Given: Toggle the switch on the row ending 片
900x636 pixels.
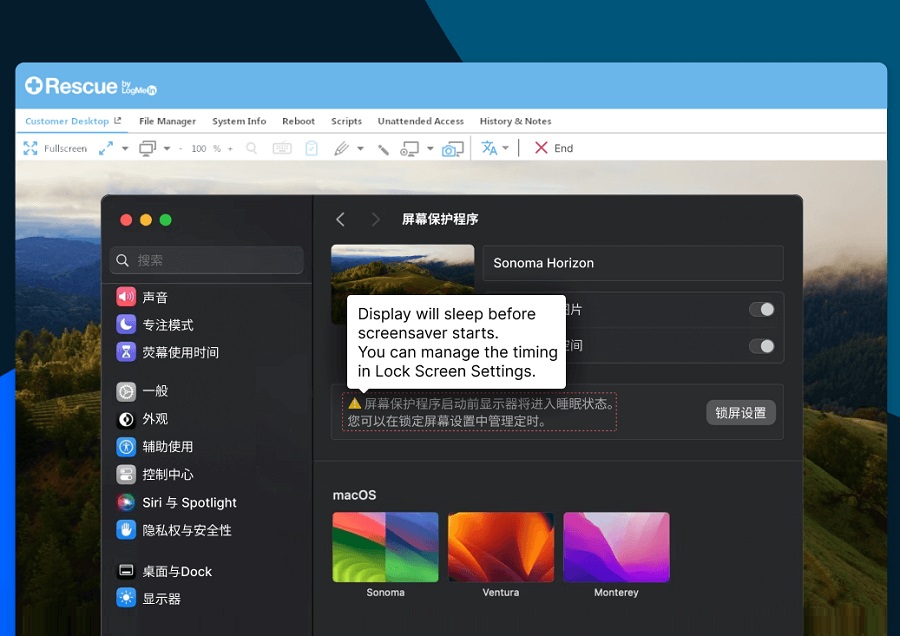Looking at the screenshot, I should [x=762, y=310].
